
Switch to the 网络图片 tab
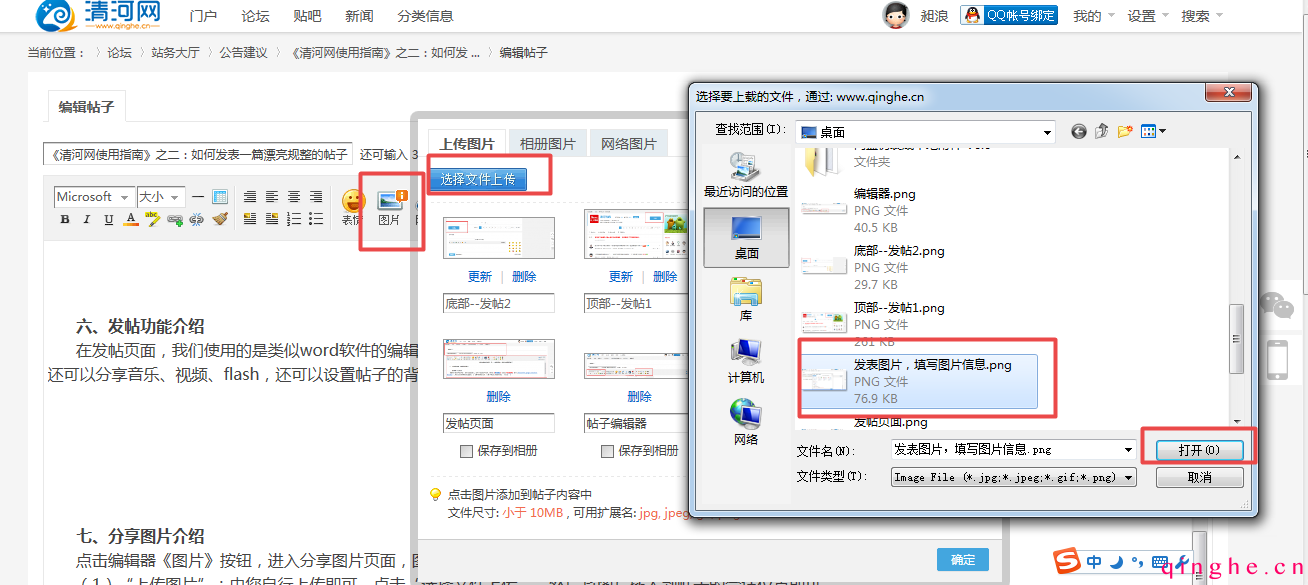point(629,144)
